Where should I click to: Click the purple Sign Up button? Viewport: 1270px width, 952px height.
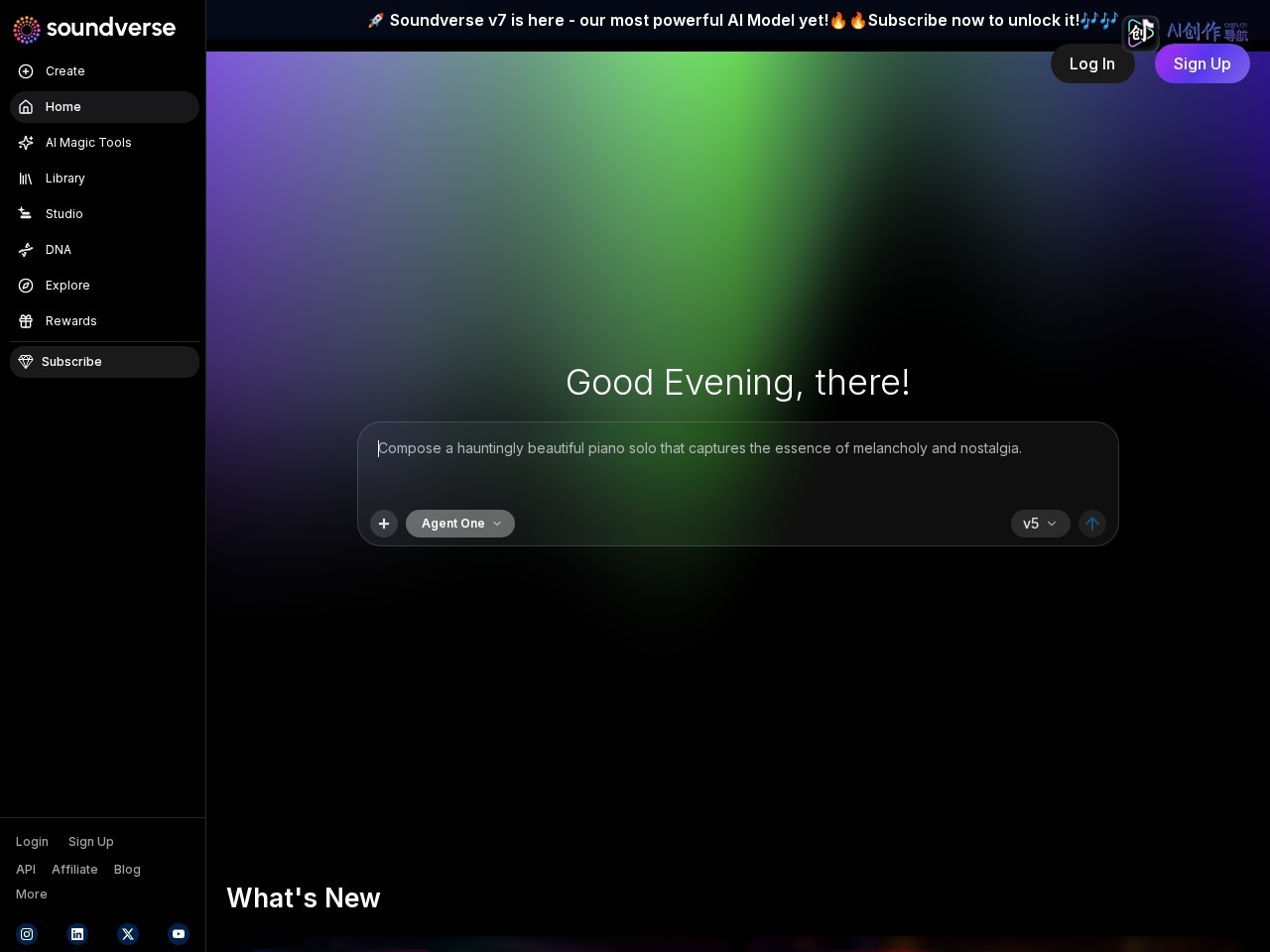1203,63
